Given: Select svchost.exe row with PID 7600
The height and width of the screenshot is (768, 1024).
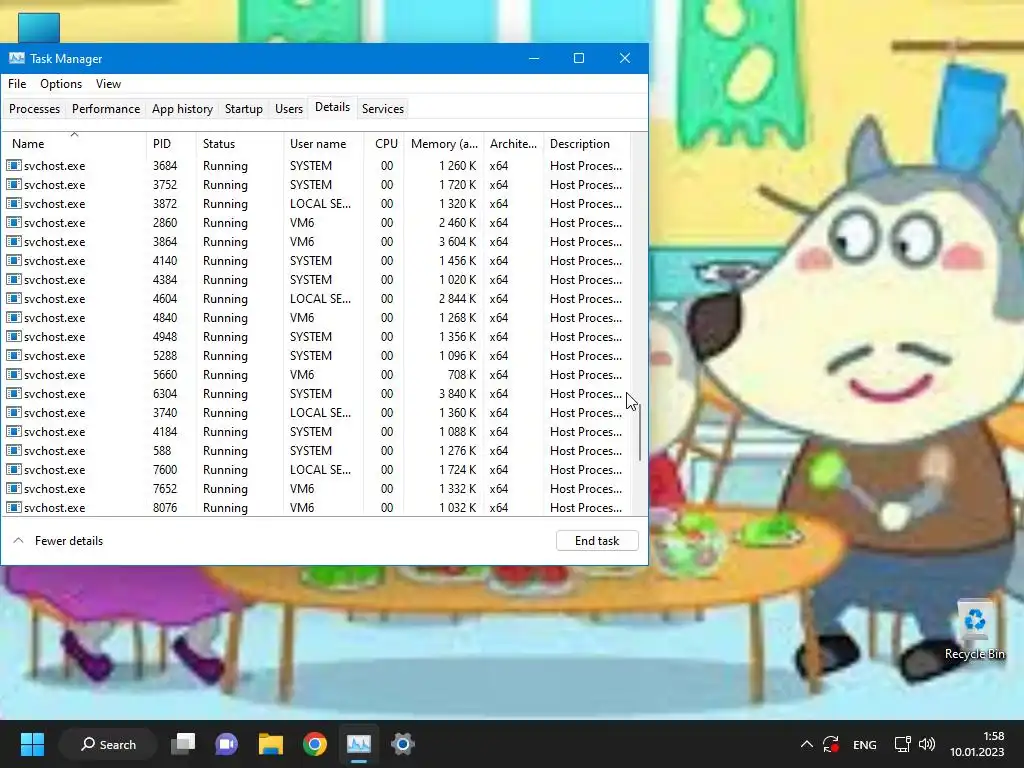Looking at the screenshot, I should click(316, 469).
